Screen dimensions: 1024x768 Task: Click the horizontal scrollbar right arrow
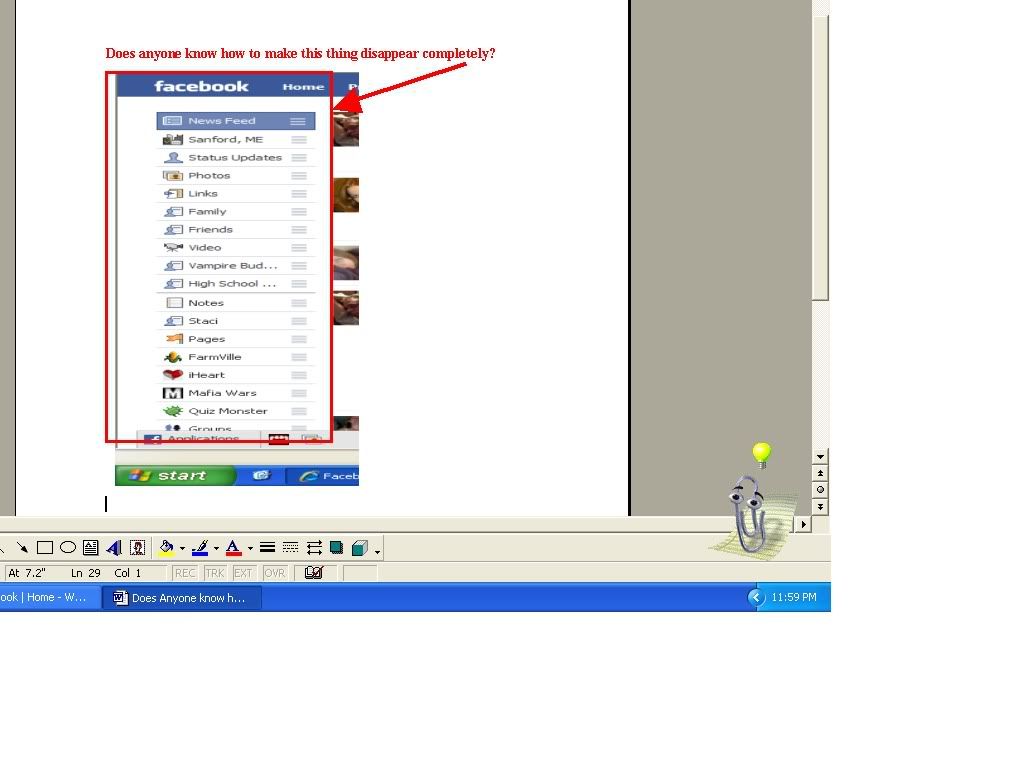(x=803, y=524)
